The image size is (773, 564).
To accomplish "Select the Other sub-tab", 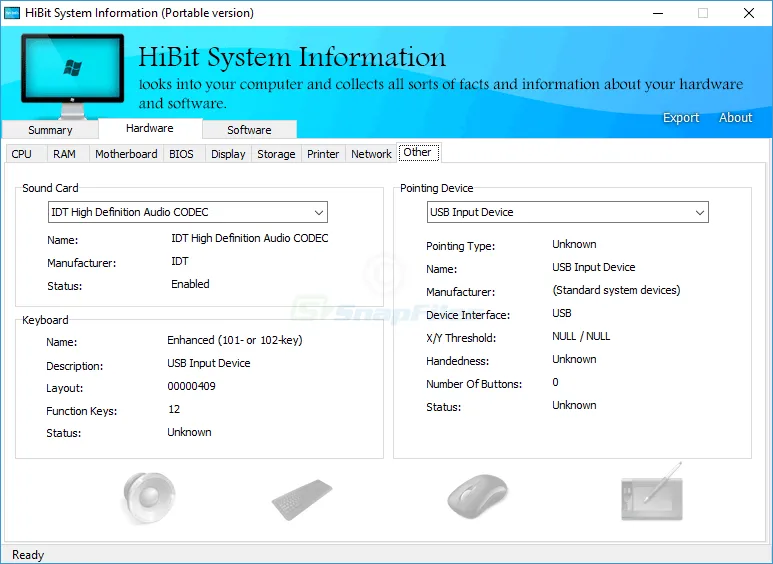I will pos(418,152).
